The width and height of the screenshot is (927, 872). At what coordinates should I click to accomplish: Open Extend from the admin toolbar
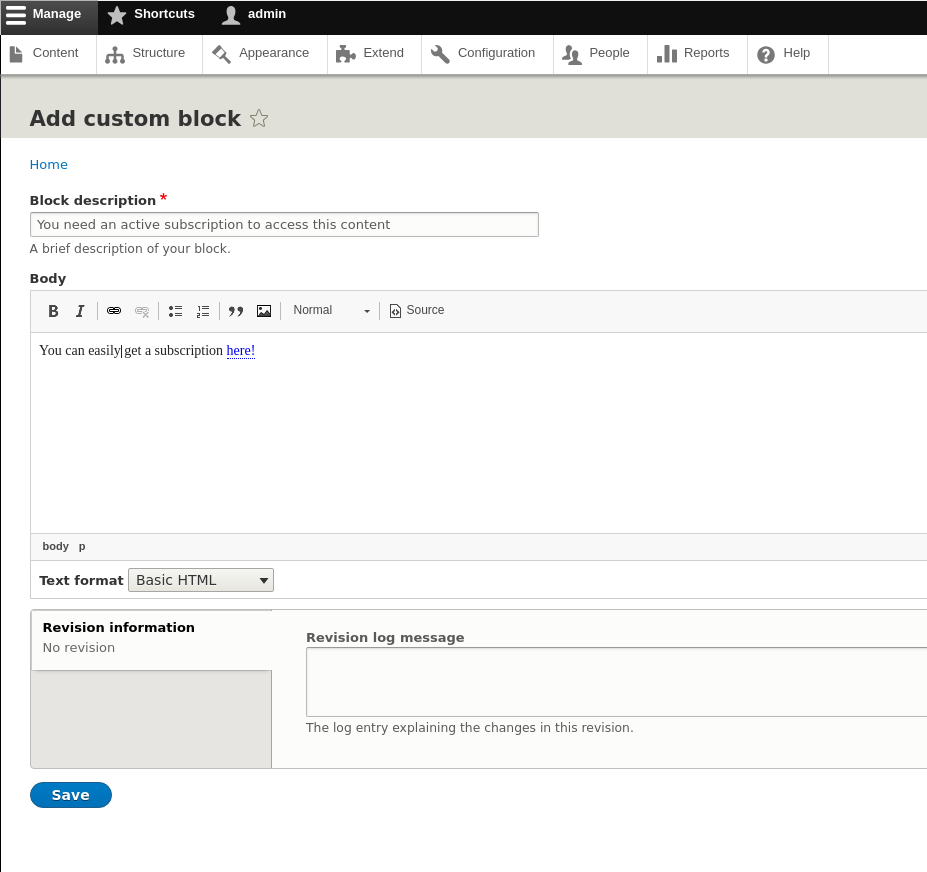372,53
